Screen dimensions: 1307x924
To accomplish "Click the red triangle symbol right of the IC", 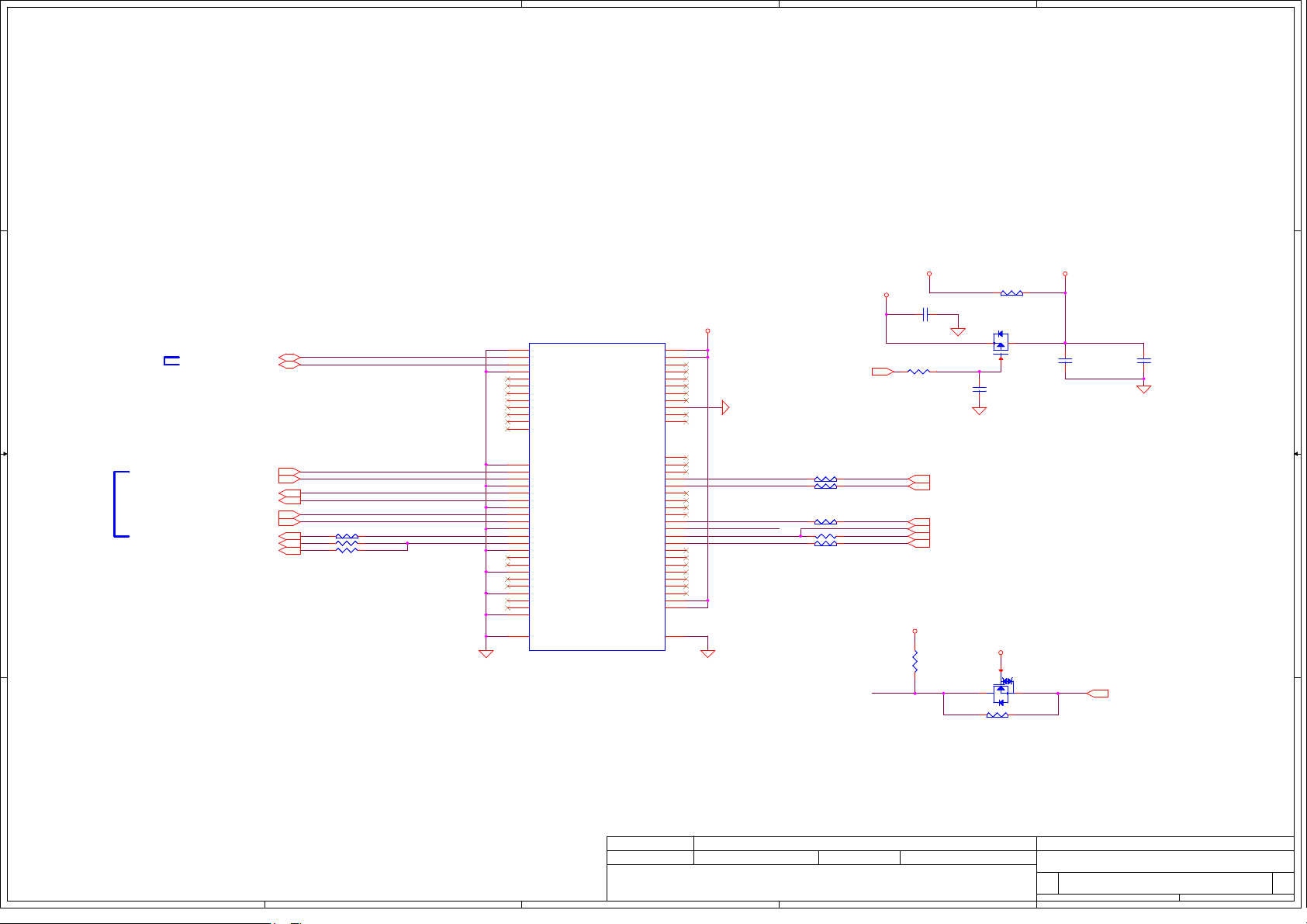I will pyautogui.click(x=725, y=407).
